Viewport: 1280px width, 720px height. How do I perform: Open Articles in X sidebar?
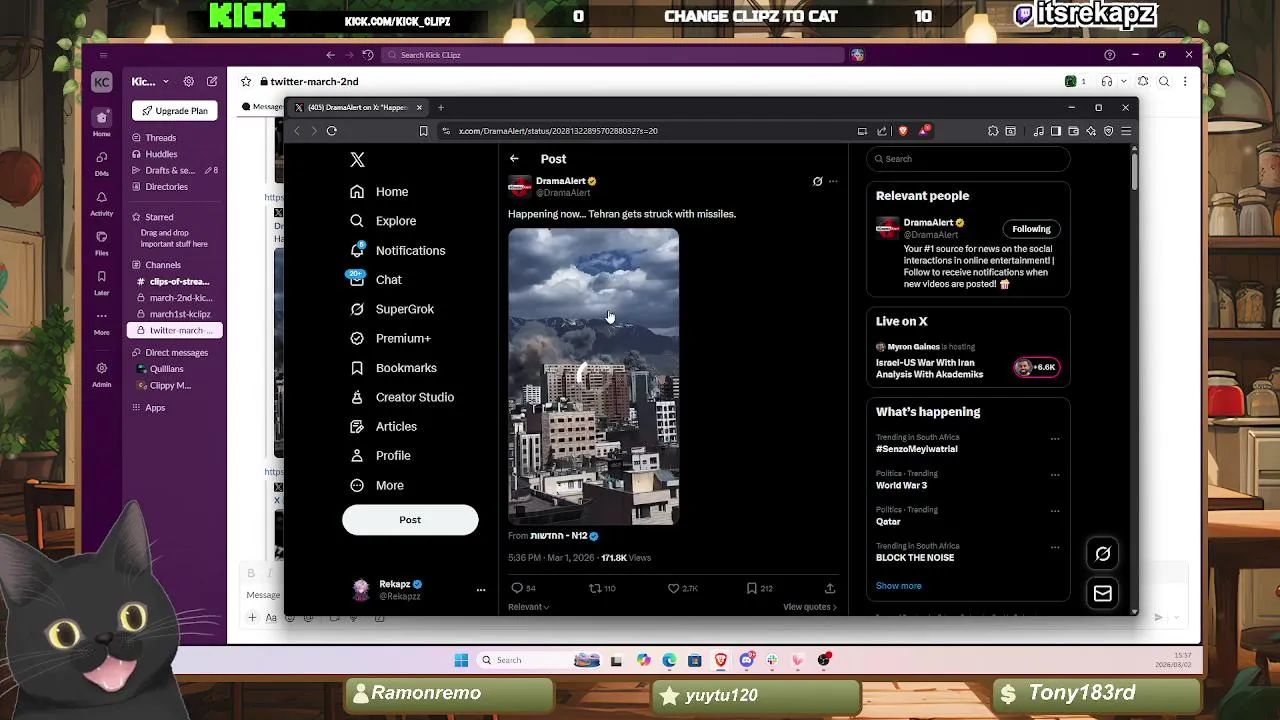383,426
